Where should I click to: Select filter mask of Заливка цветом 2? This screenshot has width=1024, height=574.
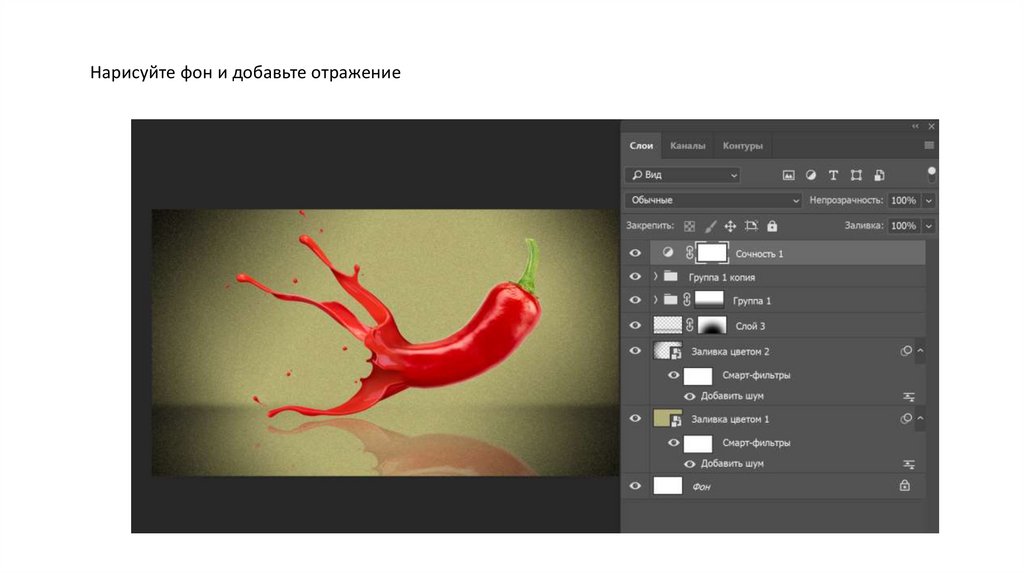pyautogui.click(x=697, y=375)
